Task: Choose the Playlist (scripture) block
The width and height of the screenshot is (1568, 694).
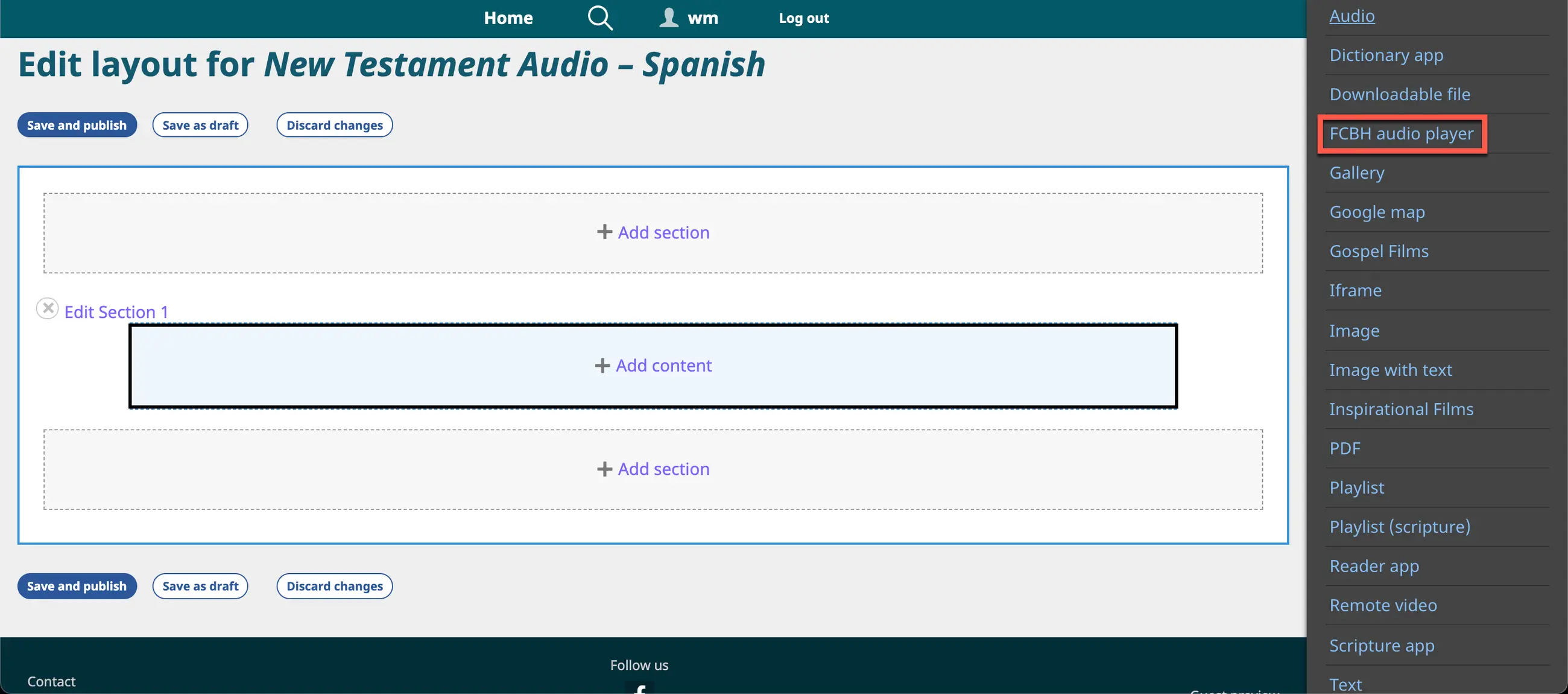Action: tap(1399, 526)
